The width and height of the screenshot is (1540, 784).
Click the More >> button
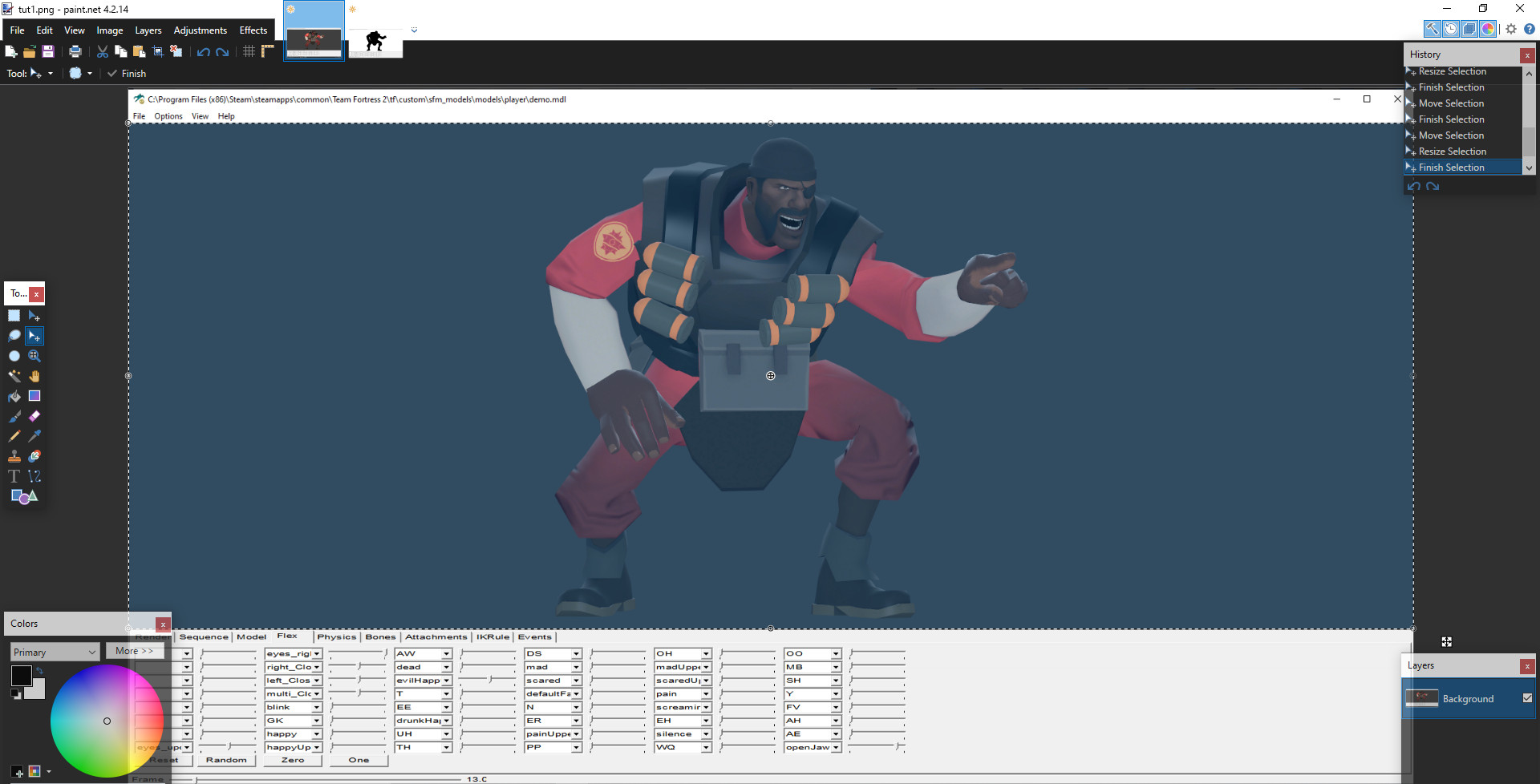tap(135, 651)
